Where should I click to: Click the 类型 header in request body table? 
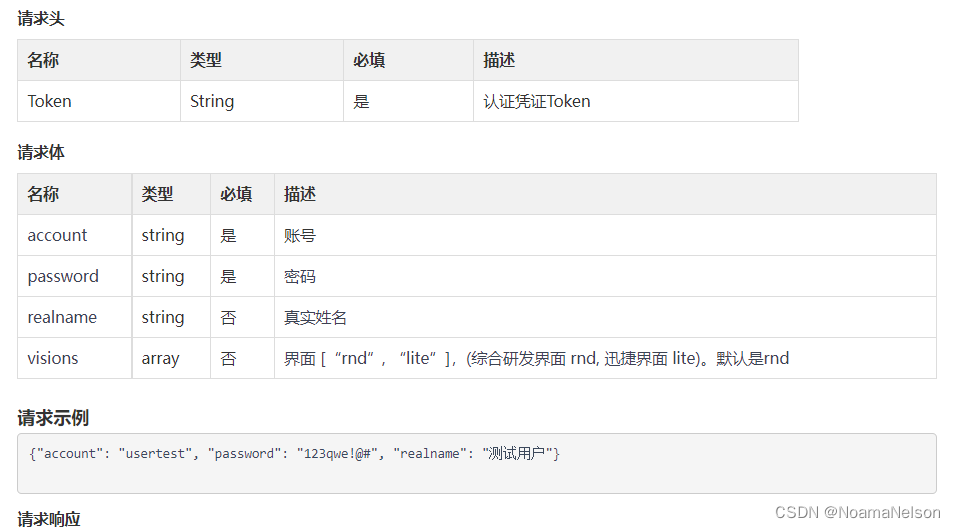pos(171,194)
